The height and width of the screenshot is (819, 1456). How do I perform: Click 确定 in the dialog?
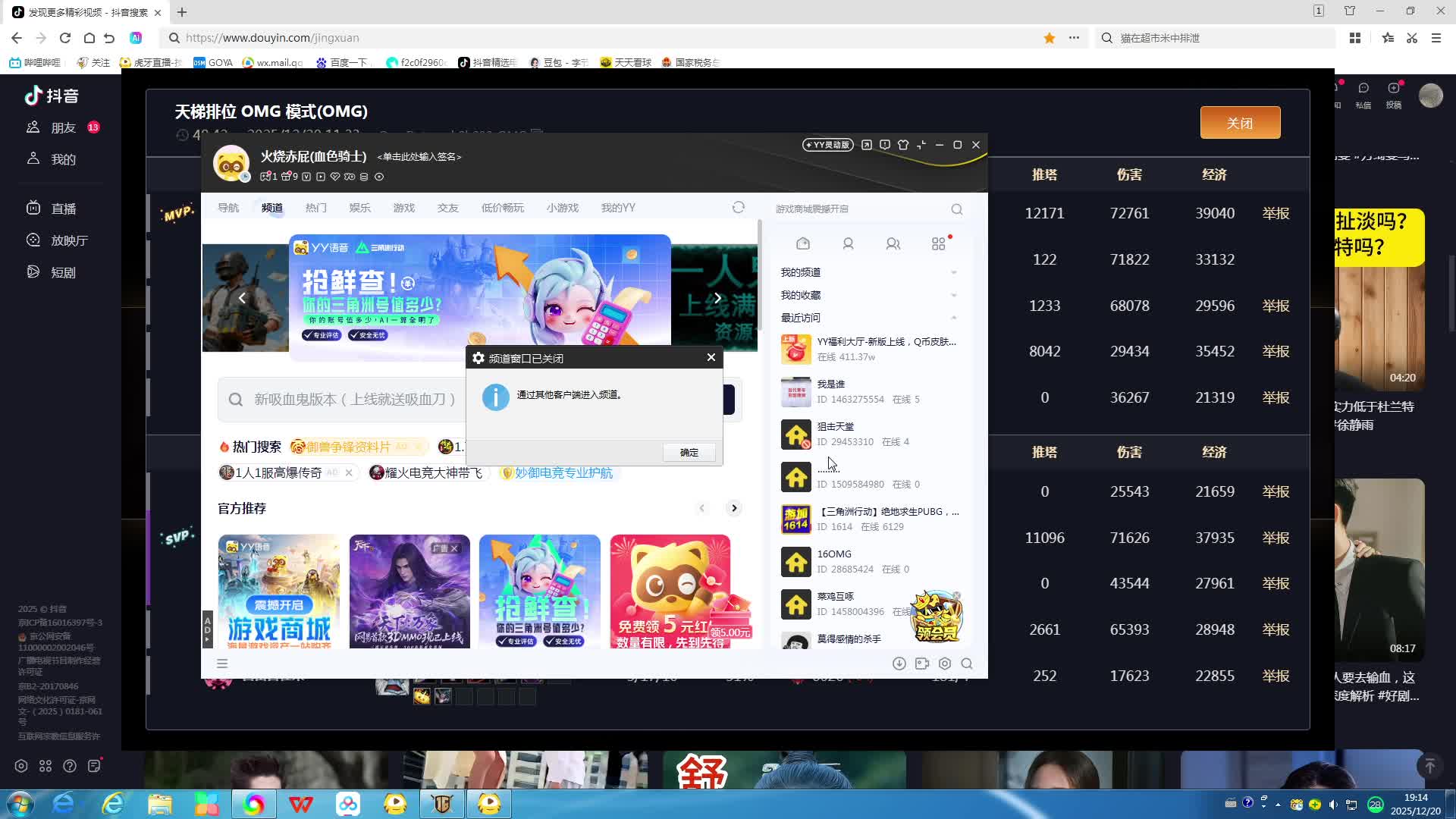pos(689,452)
